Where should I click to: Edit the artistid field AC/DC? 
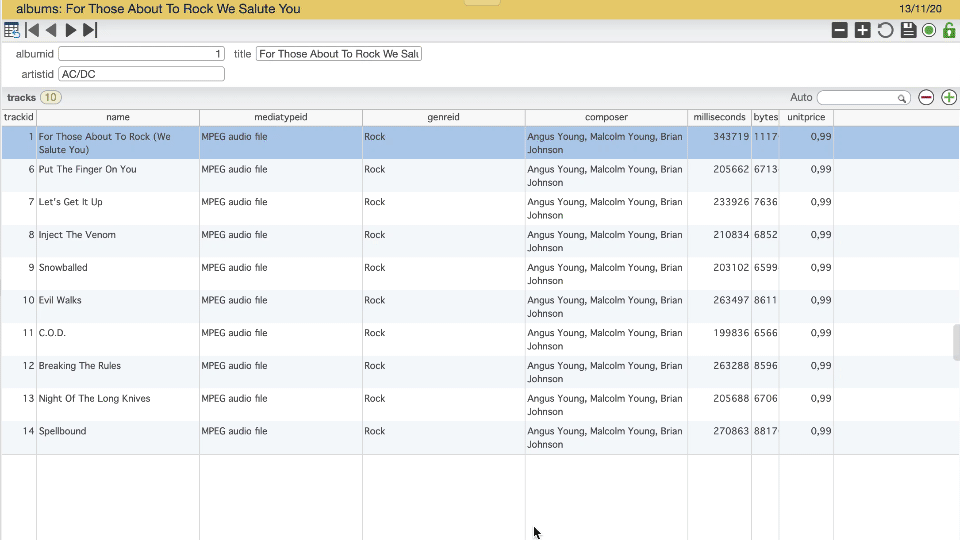tap(141, 74)
